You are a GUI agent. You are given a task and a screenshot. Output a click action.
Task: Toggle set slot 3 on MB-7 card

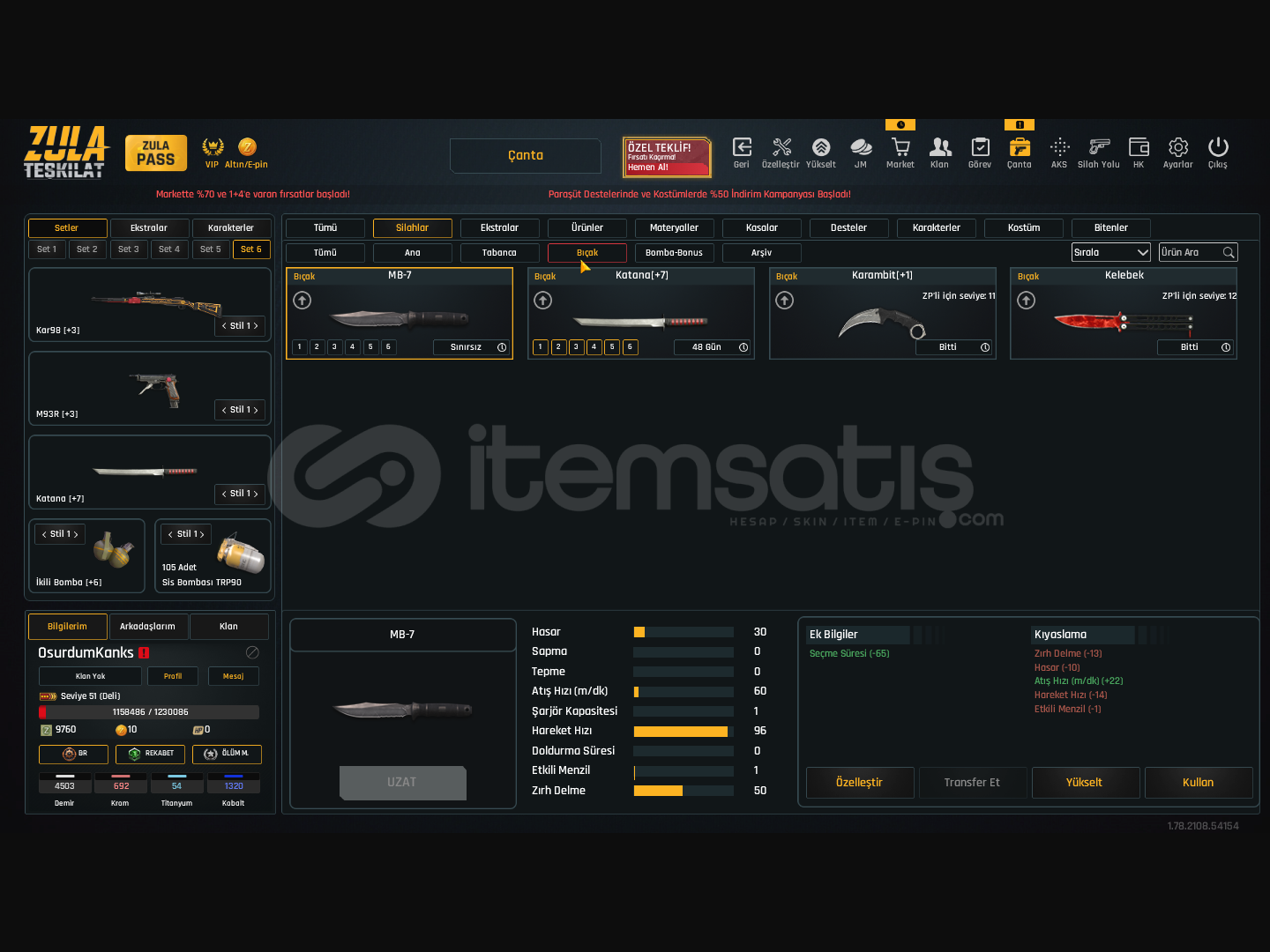click(335, 347)
